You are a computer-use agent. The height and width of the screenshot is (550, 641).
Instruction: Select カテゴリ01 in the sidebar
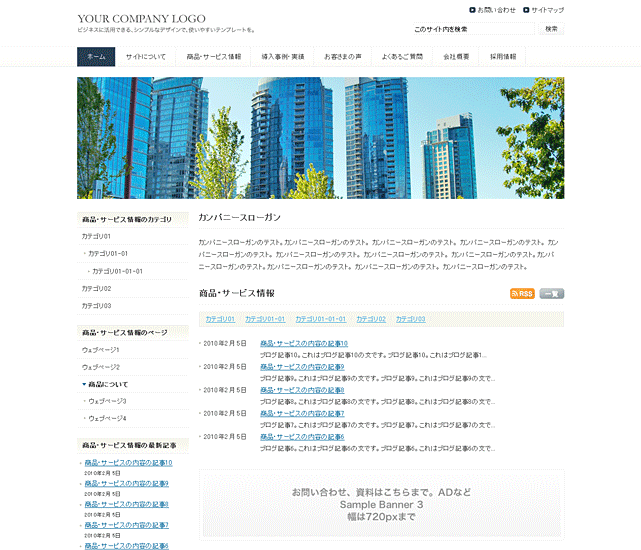(96, 236)
